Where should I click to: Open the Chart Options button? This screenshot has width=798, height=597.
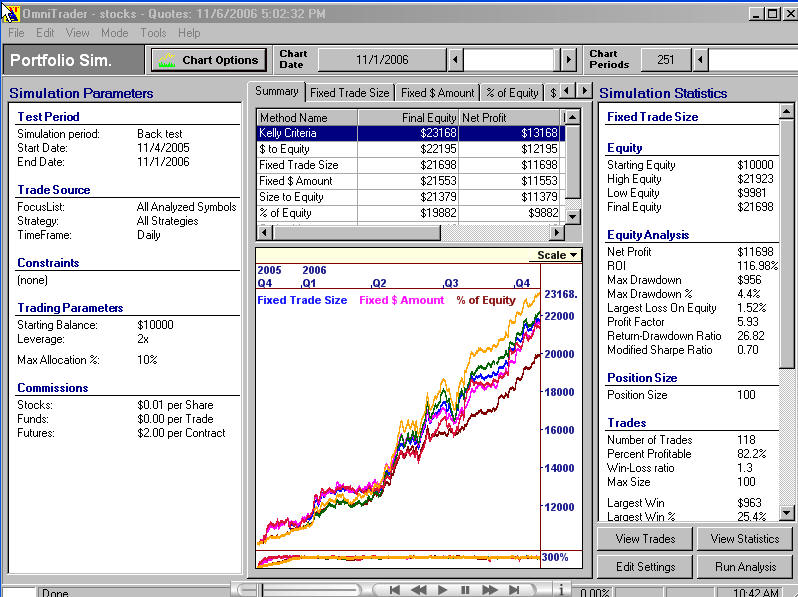pyautogui.click(x=209, y=60)
